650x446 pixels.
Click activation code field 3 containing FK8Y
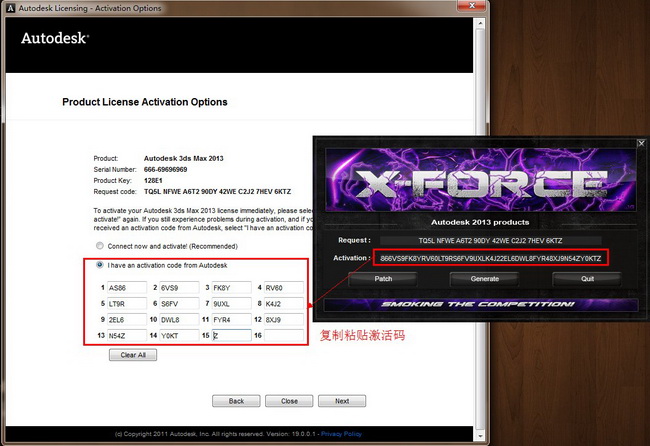coord(231,288)
